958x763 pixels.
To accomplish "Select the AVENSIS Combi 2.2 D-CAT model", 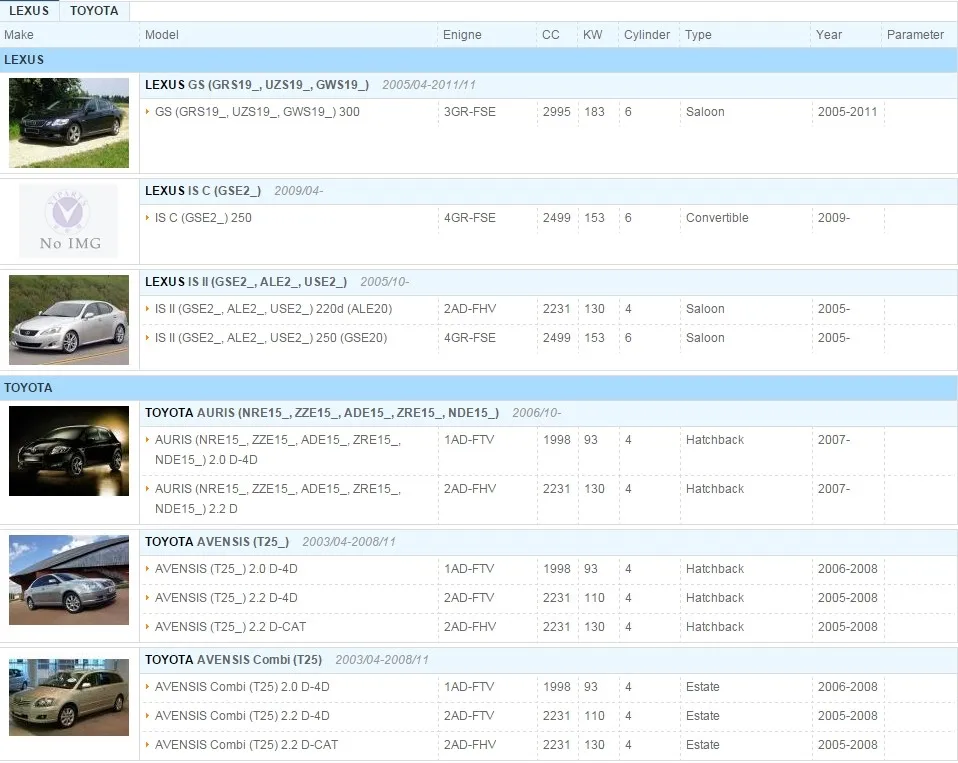I will click(246, 745).
